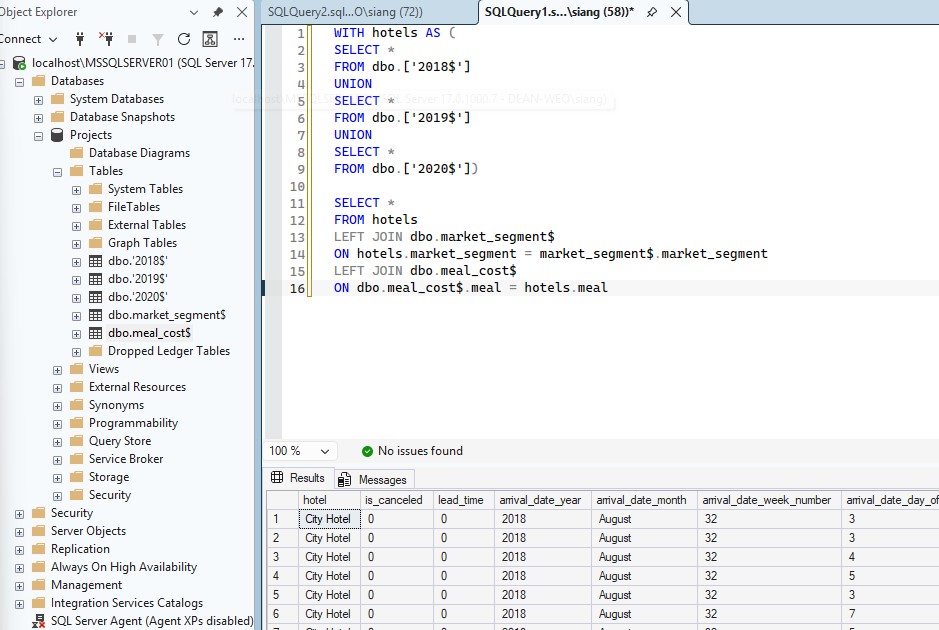Click the No issues found status indicator
This screenshot has height=630, width=939.
click(412, 451)
